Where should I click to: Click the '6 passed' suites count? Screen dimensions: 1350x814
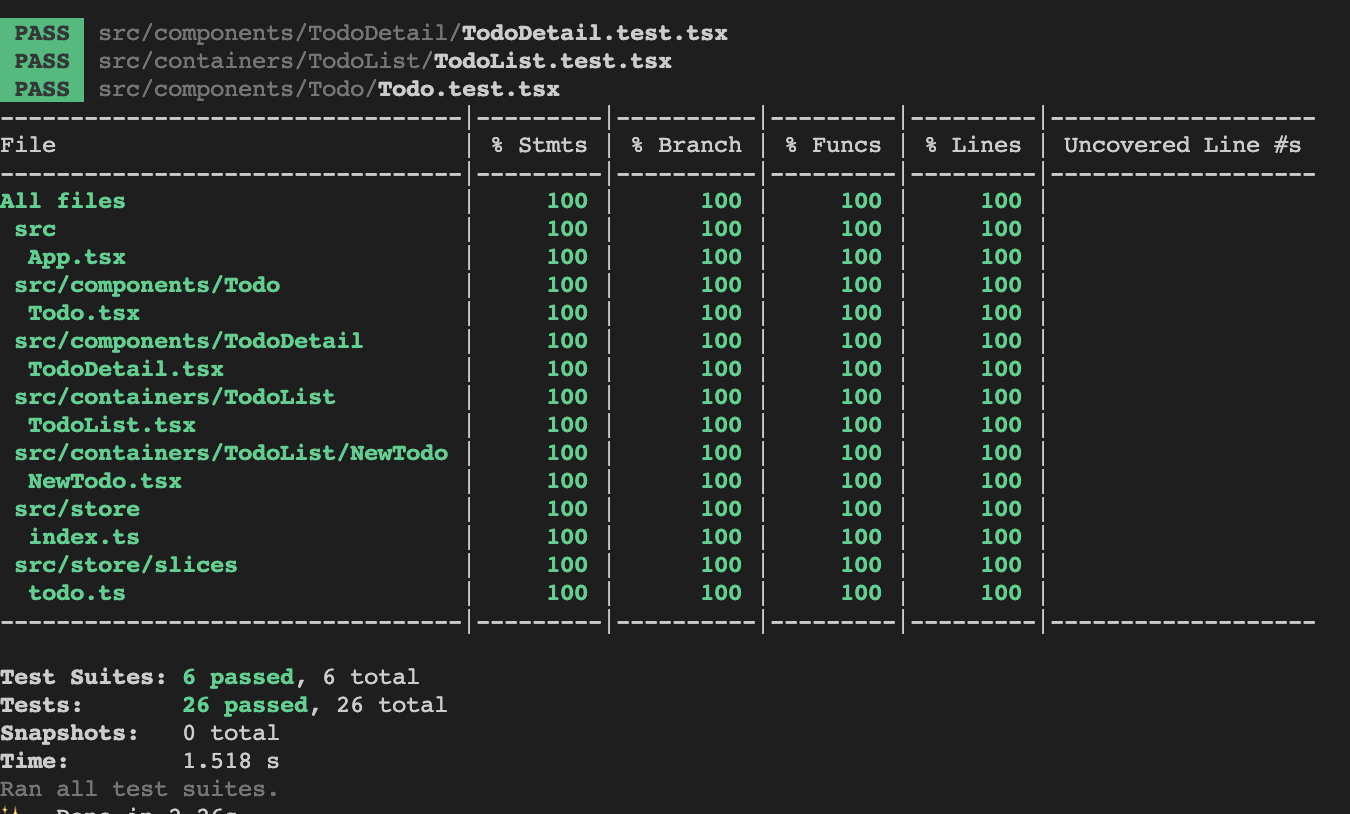(238, 677)
